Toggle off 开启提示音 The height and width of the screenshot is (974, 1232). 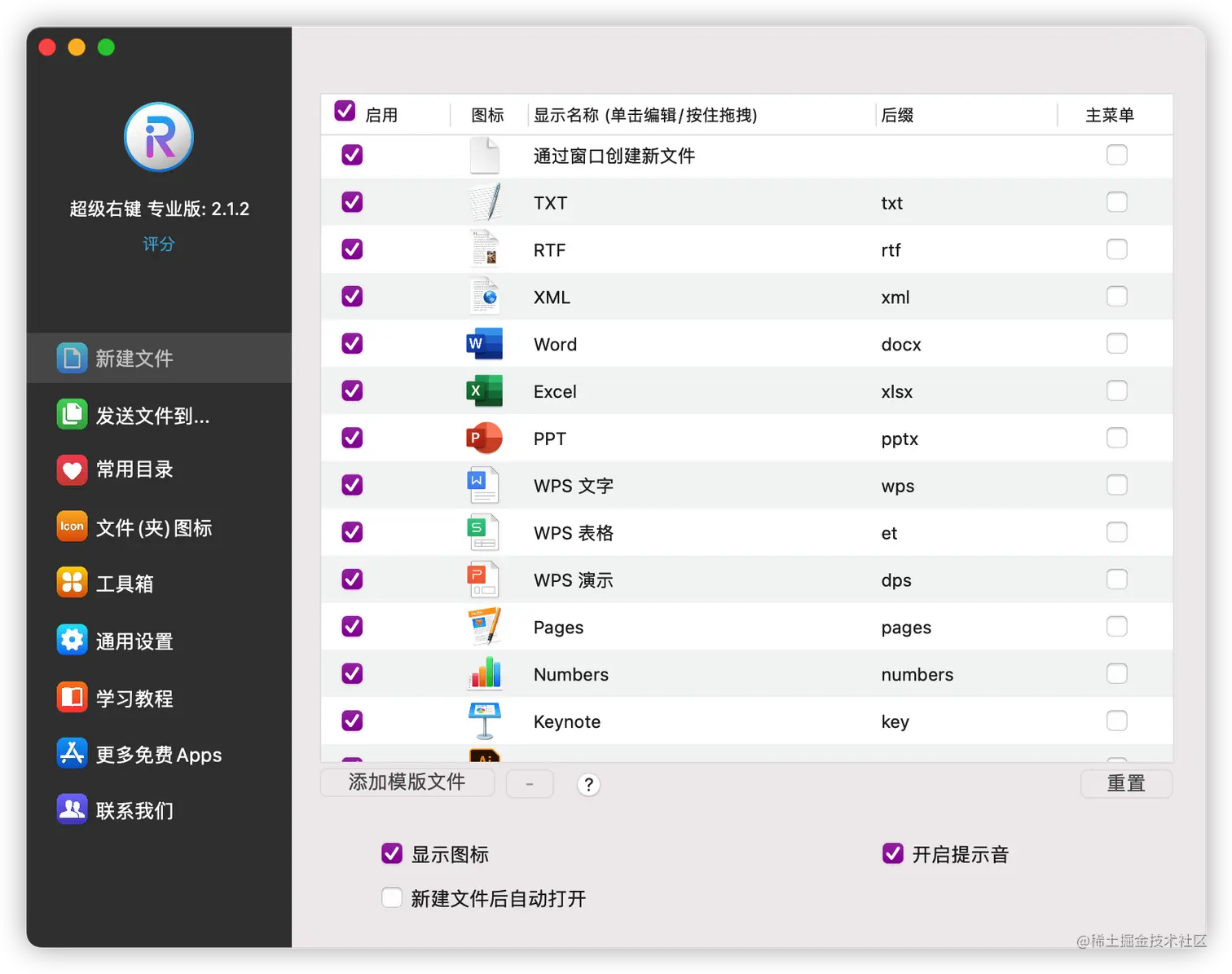[x=892, y=853]
